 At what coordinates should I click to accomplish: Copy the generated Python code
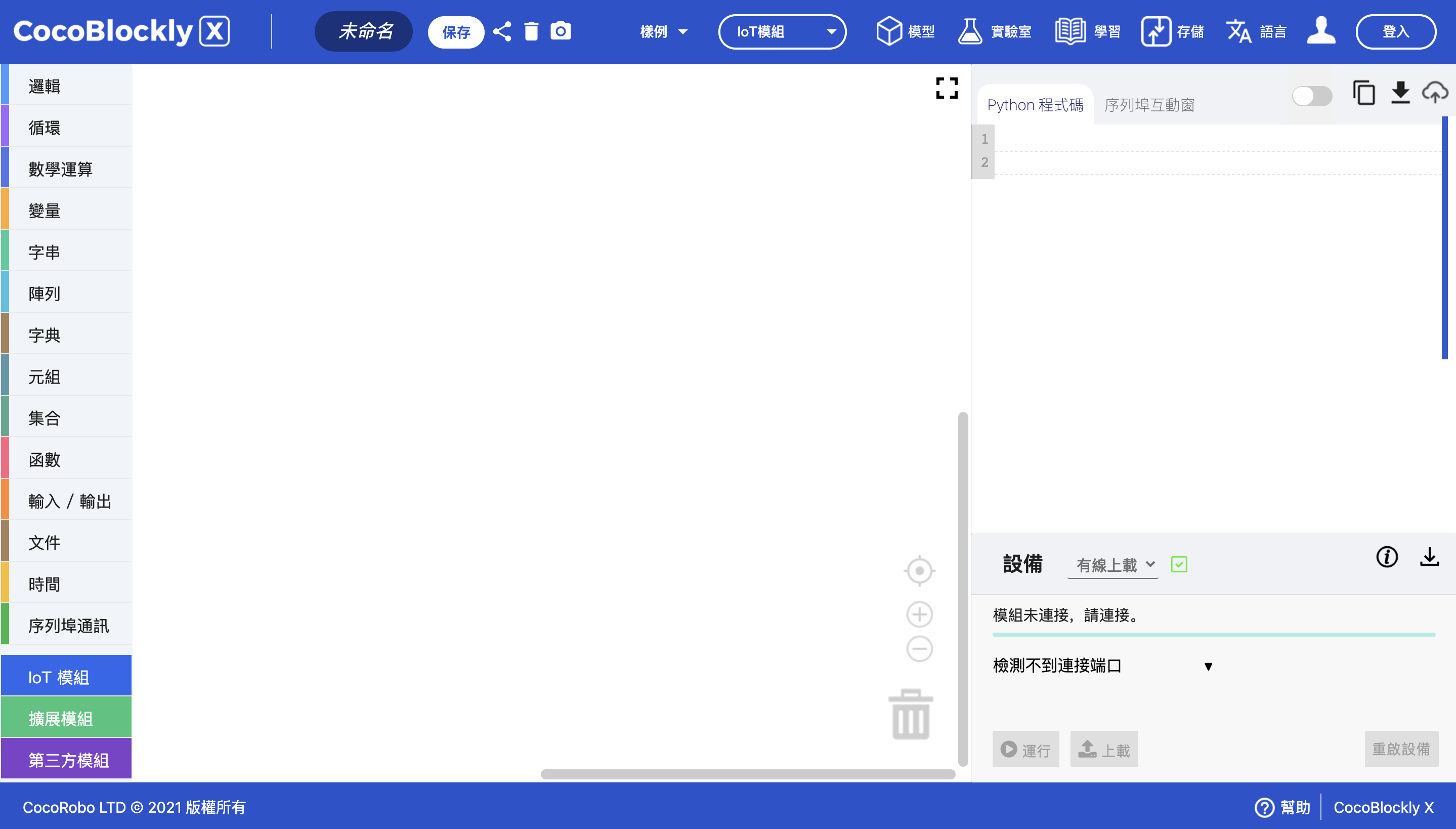pos(1363,93)
